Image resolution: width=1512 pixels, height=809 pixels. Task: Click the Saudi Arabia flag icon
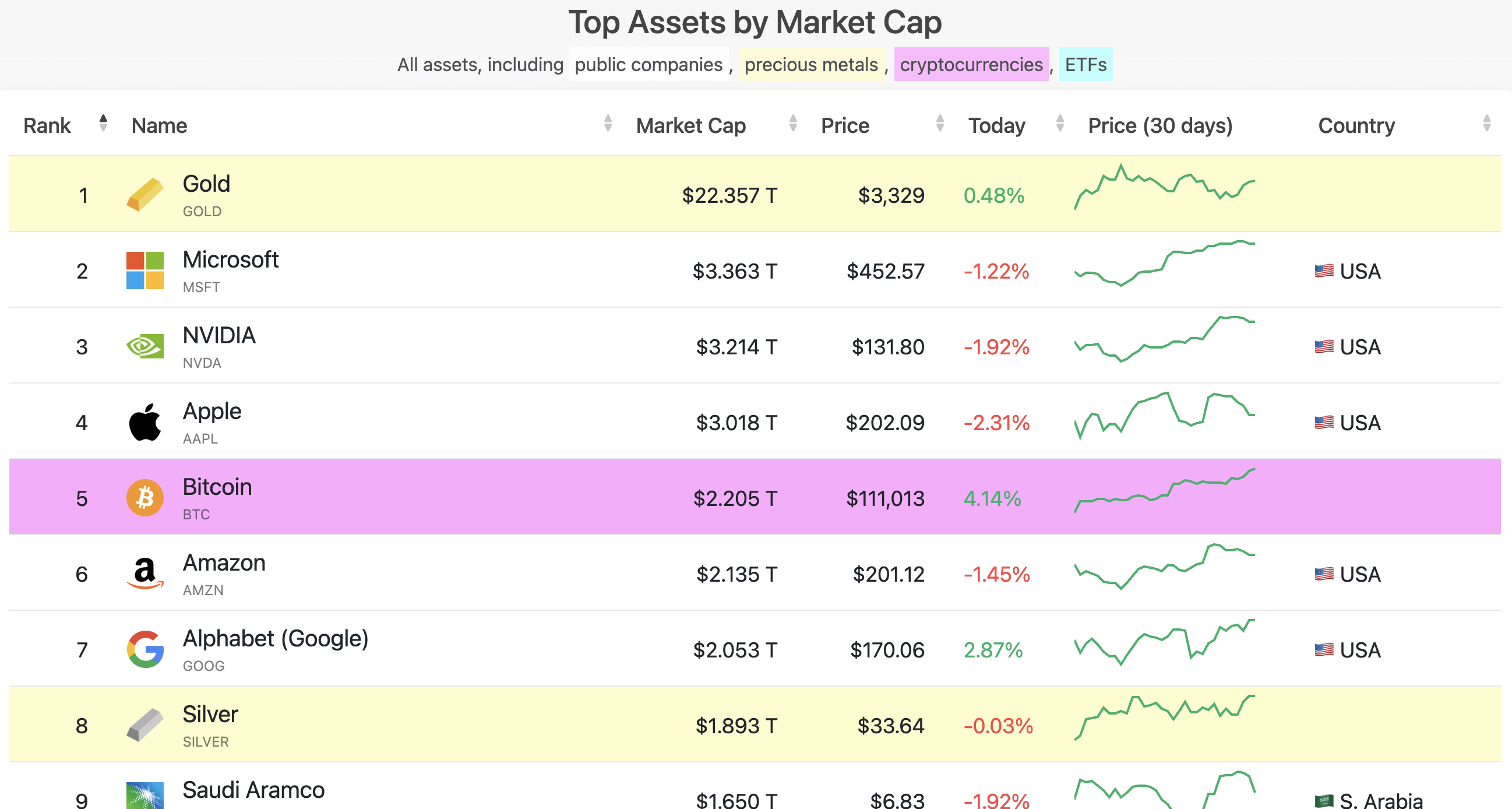coord(1324,801)
